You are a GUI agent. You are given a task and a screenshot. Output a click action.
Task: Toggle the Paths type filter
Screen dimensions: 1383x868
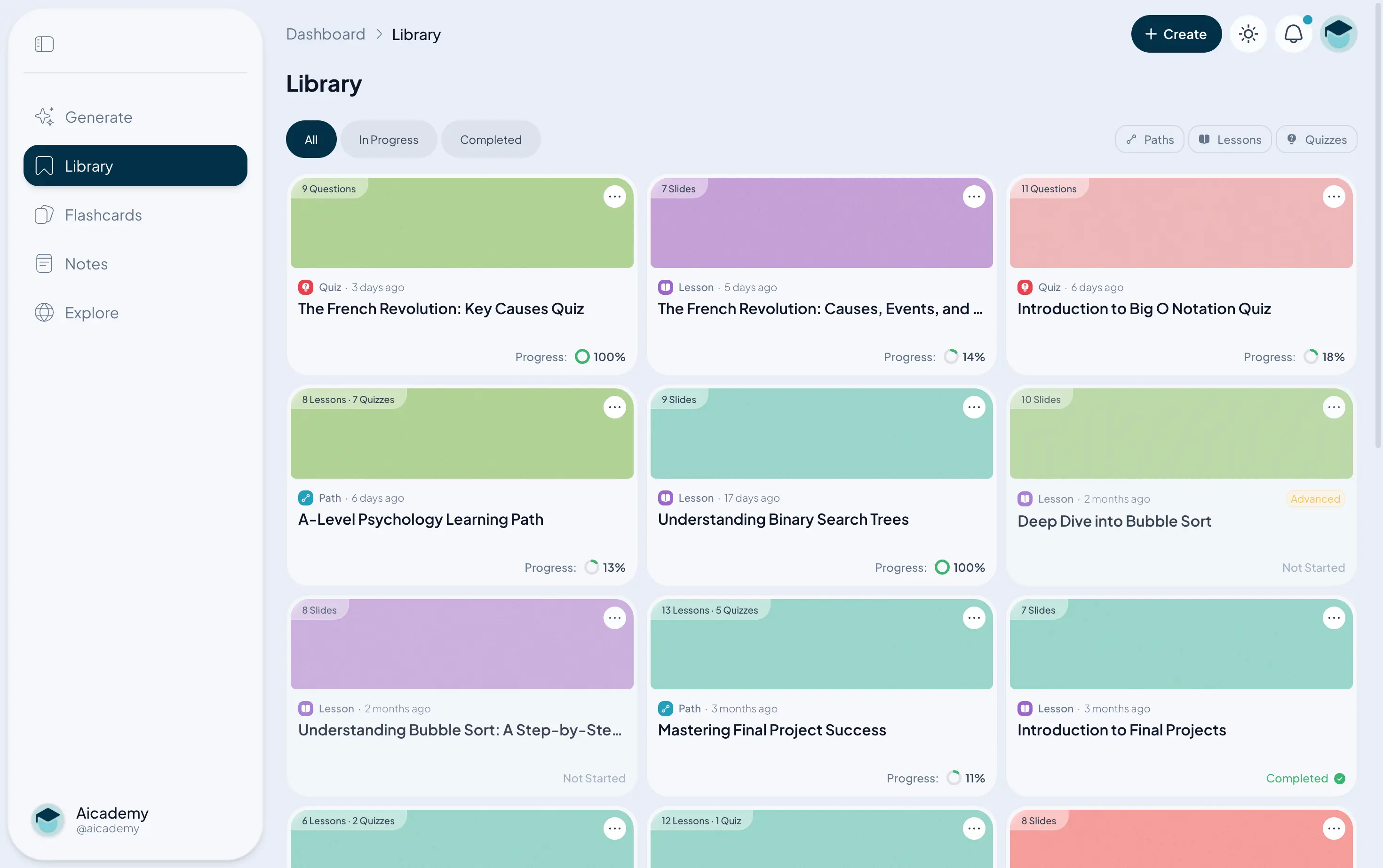(1149, 140)
